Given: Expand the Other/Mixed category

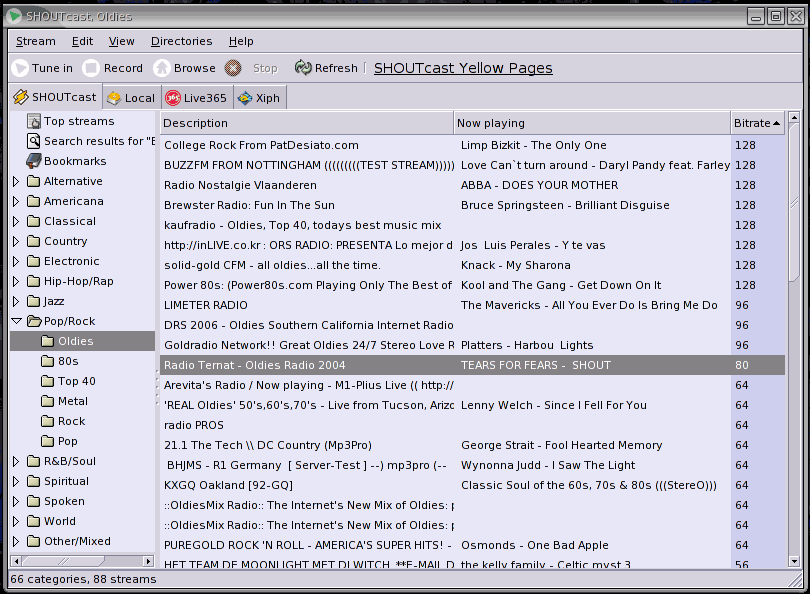Looking at the screenshot, I should click(16, 541).
